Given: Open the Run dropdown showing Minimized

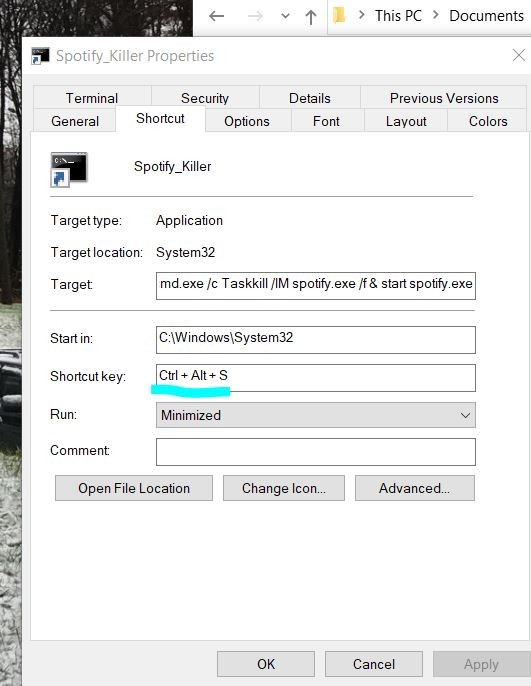Looking at the screenshot, I should click(x=316, y=415).
